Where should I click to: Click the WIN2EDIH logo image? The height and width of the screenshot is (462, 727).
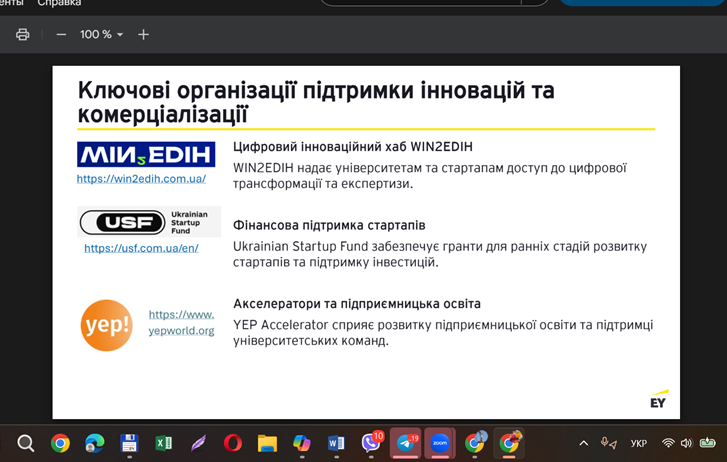coord(146,154)
